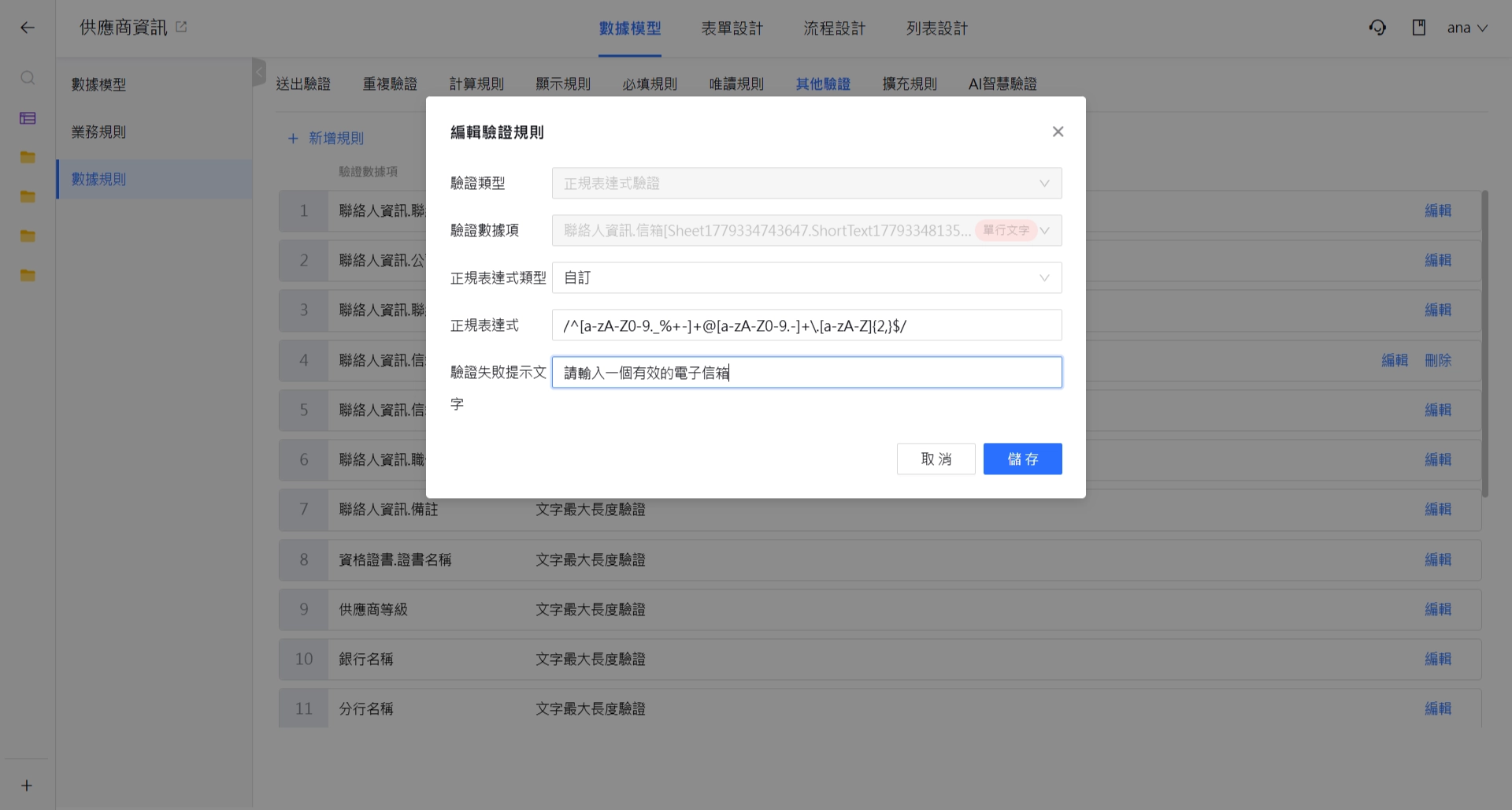Click the 取消 button
Image resolution: width=1512 pixels, height=810 pixels.
click(936, 459)
